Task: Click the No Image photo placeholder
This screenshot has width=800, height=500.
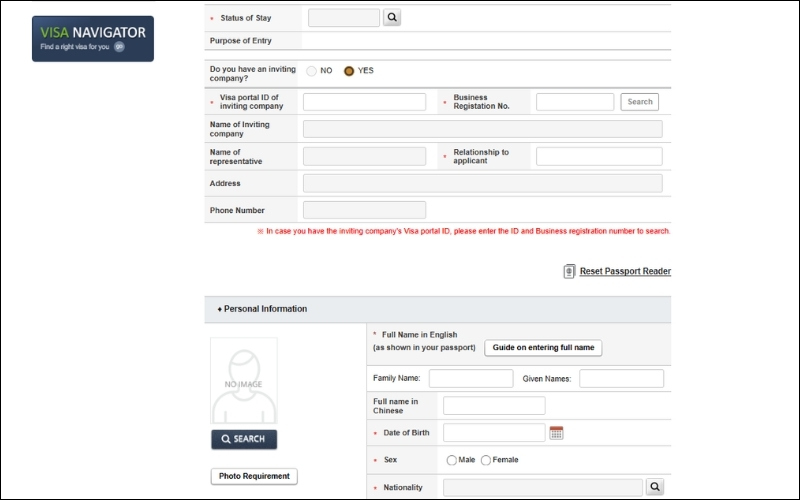Action: 243,381
